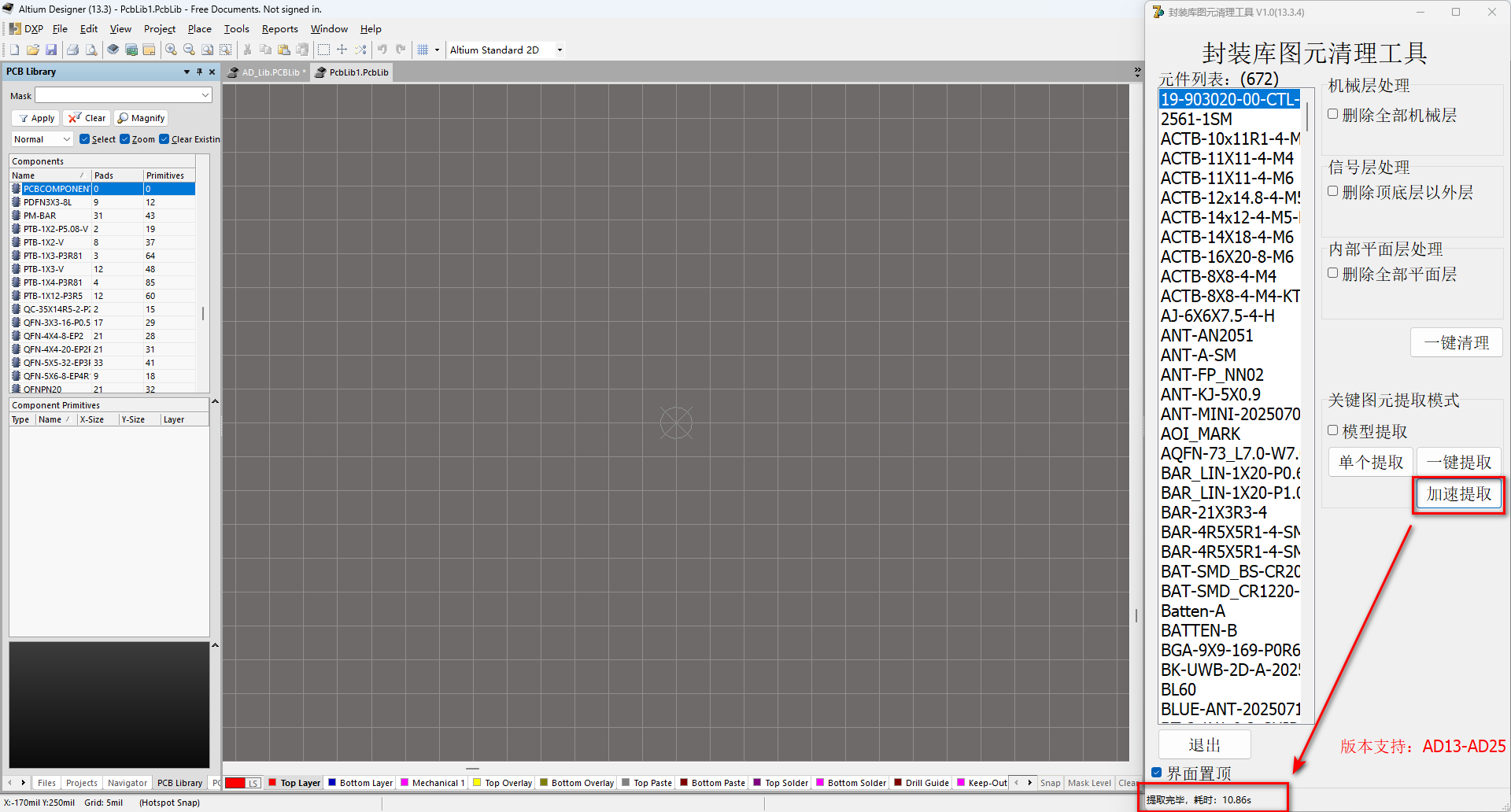Click the Undo arrow icon
1511x812 pixels.
tap(382, 50)
